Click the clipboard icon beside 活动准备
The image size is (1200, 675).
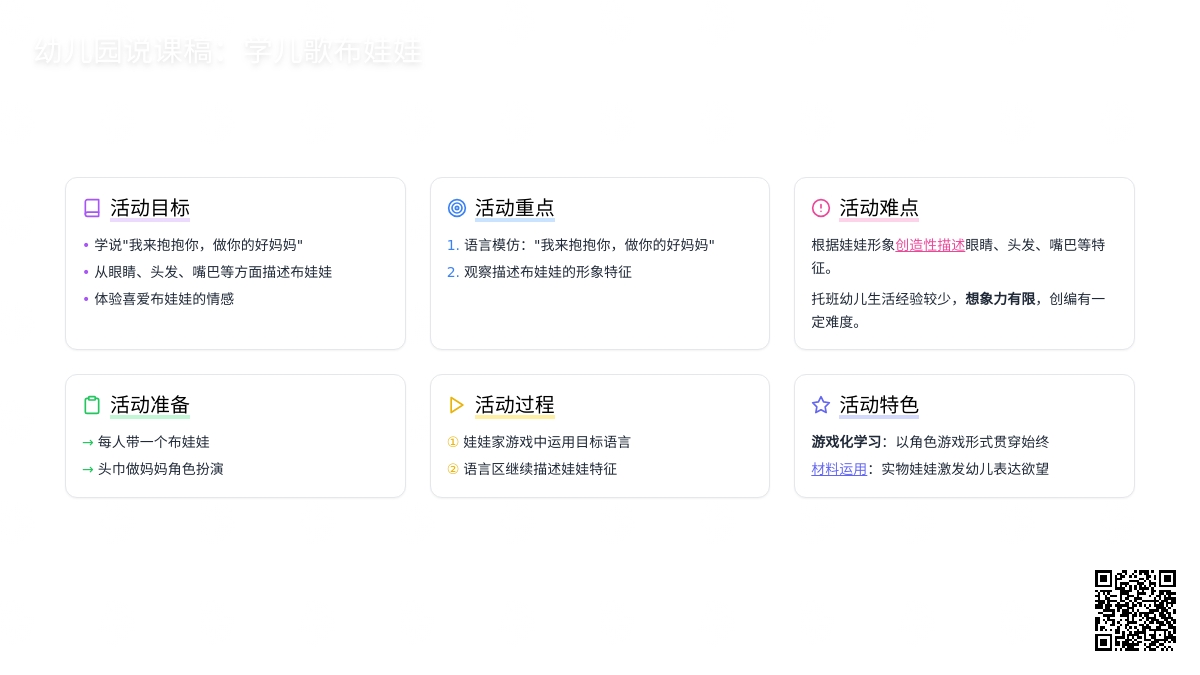pos(92,405)
